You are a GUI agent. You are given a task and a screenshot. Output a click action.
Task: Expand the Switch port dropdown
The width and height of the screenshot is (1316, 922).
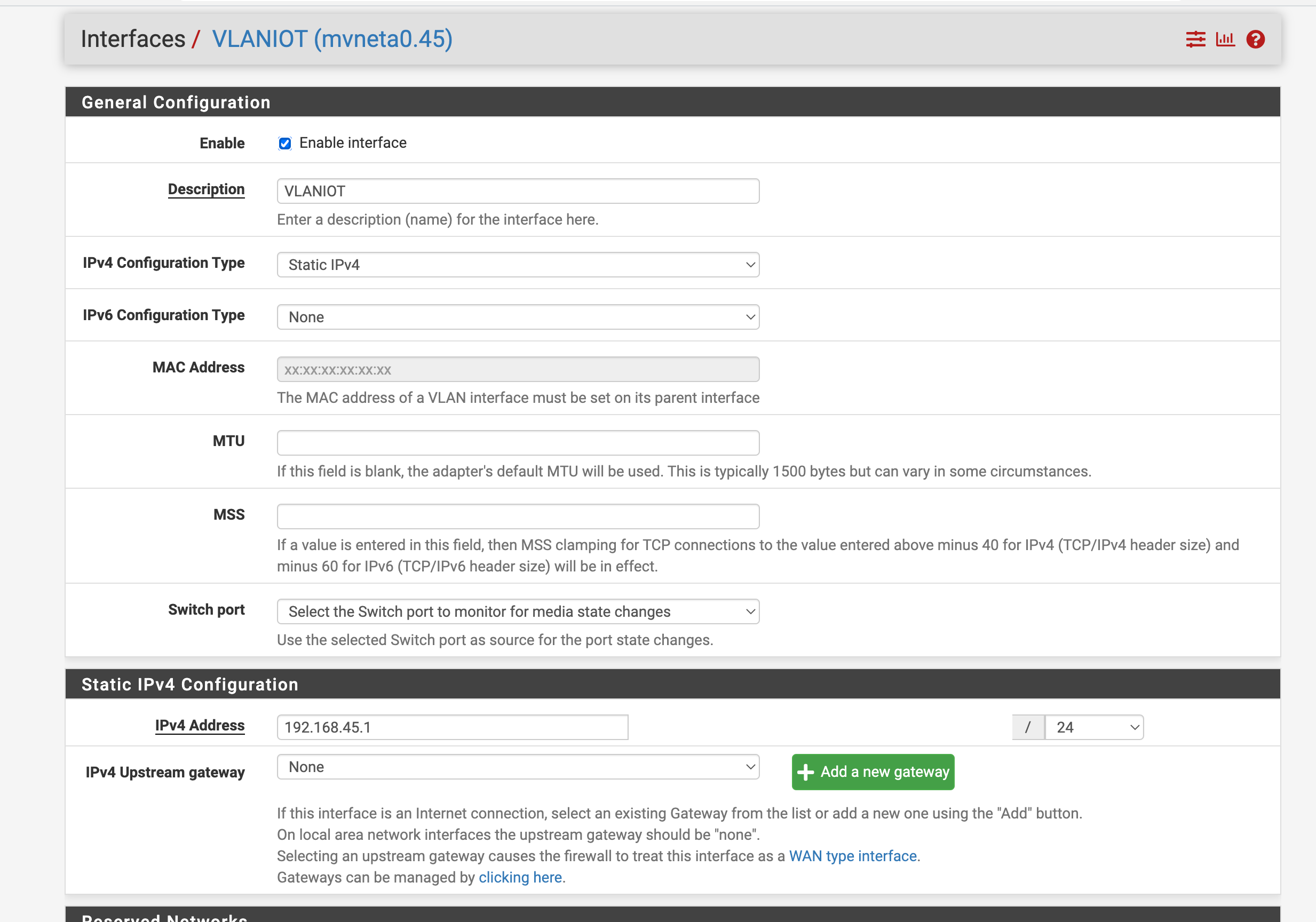[518, 611]
